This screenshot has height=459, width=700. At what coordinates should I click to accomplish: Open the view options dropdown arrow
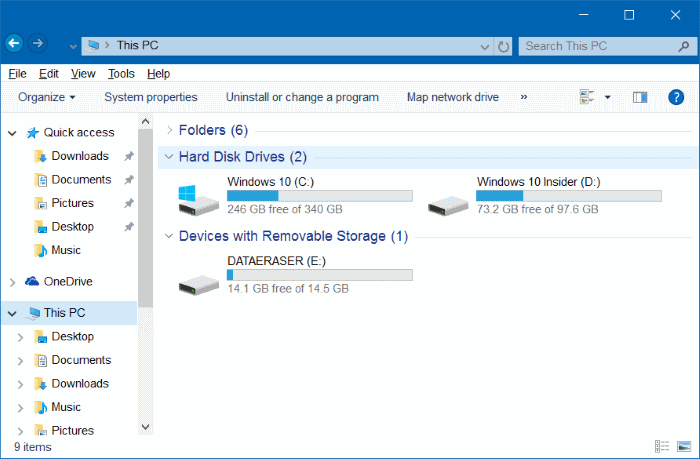coord(608,97)
